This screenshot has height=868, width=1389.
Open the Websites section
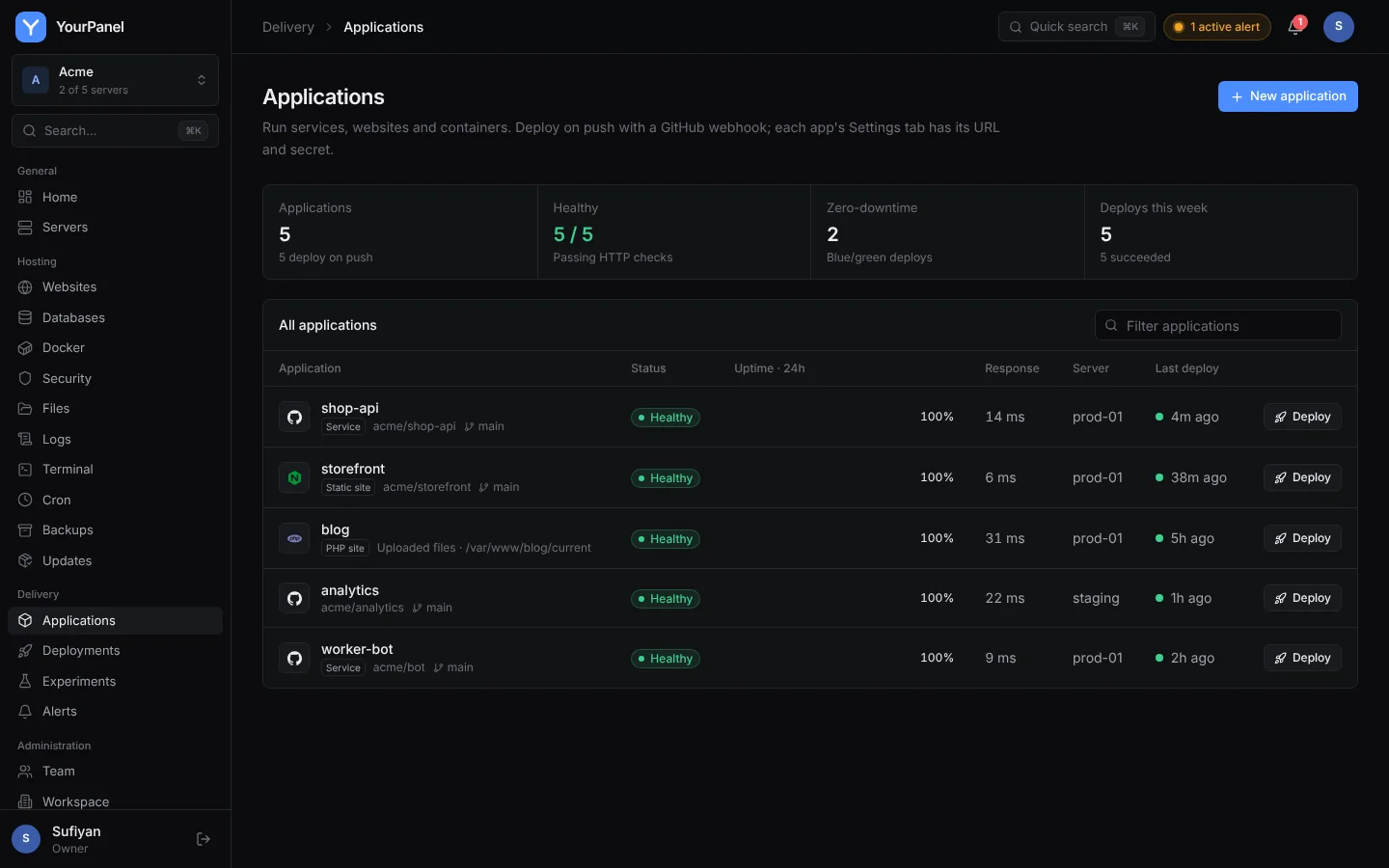click(115, 287)
